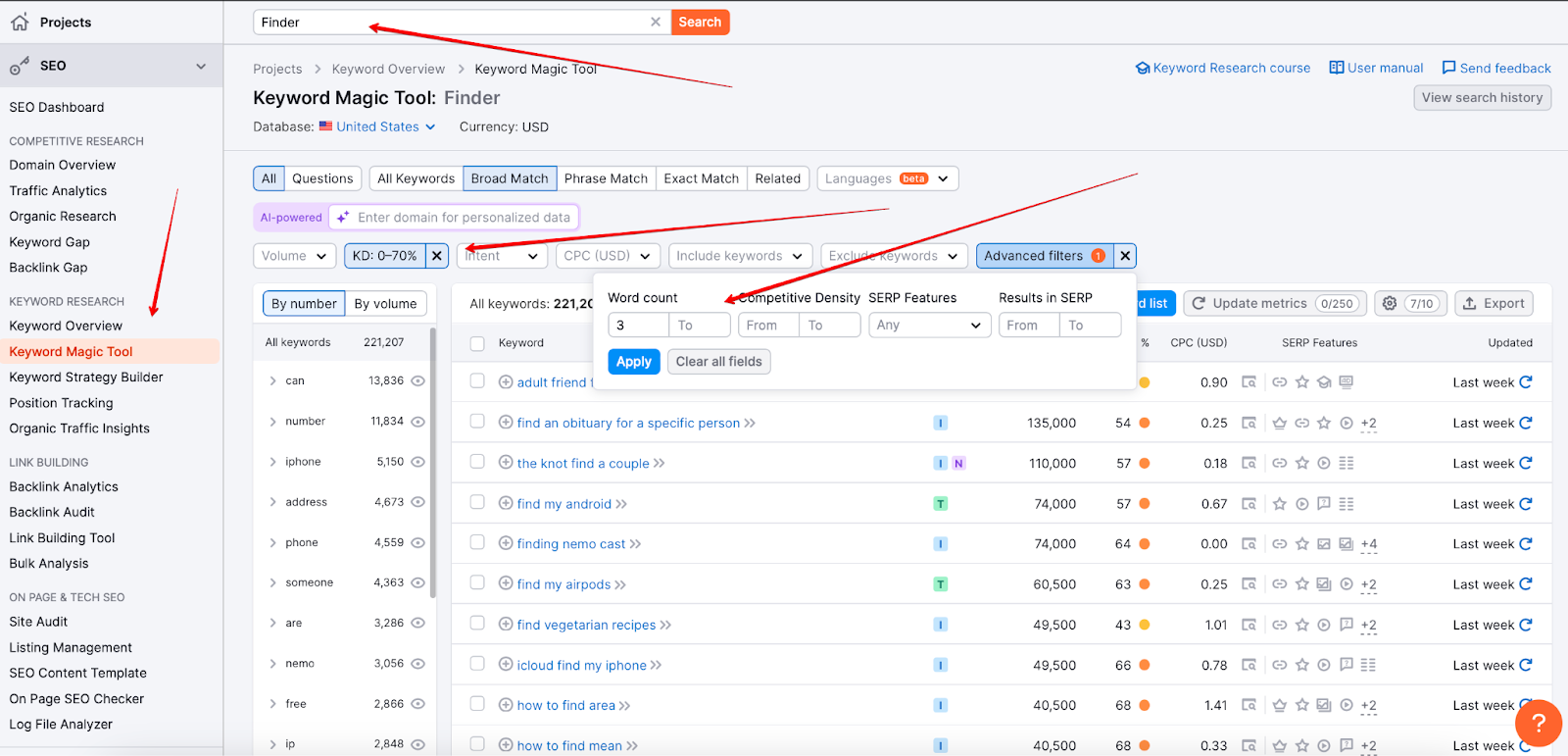Collapse the SEO sidebar section chevron
Image resolution: width=1568 pixels, height=756 pixels.
coord(201,66)
